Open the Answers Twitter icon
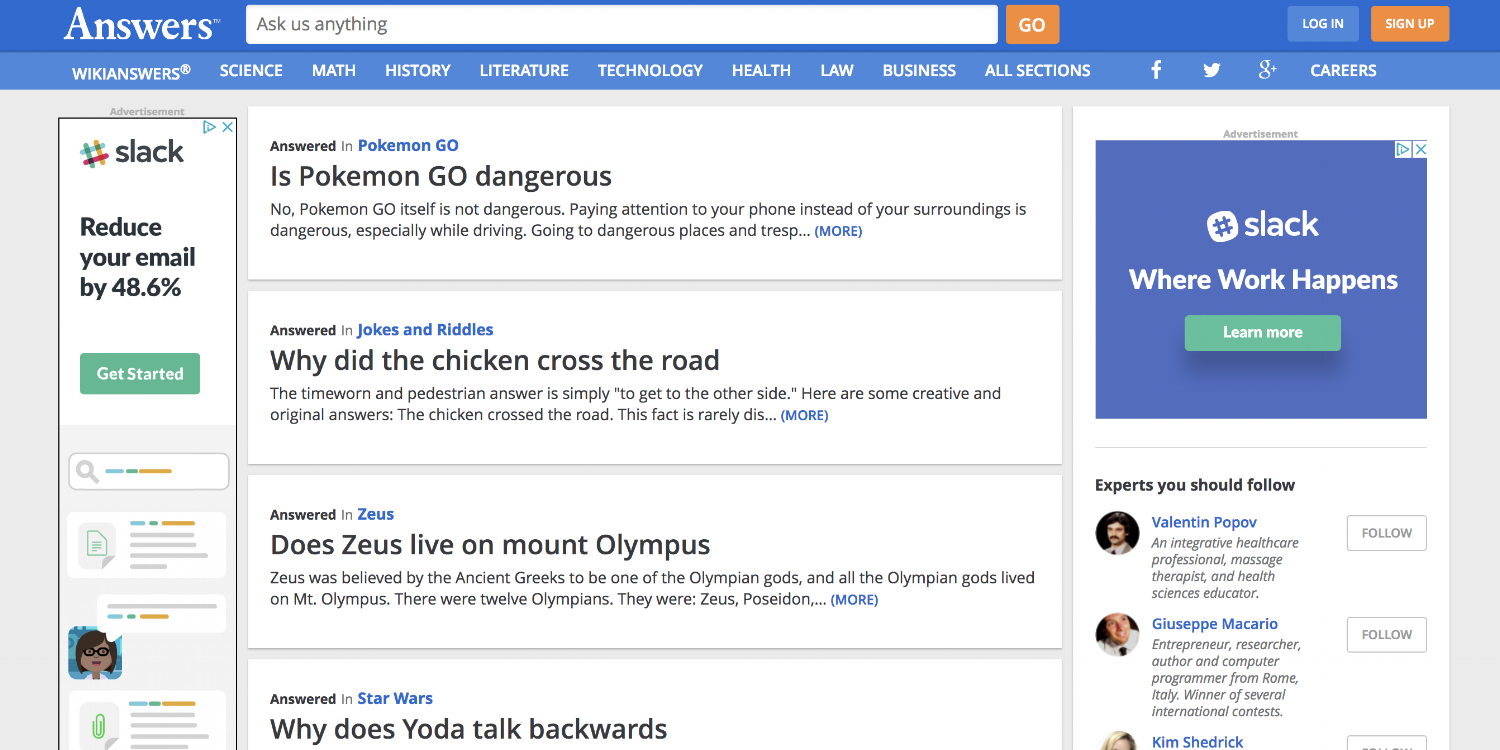Image resolution: width=1500 pixels, height=750 pixels. click(1212, 70)
